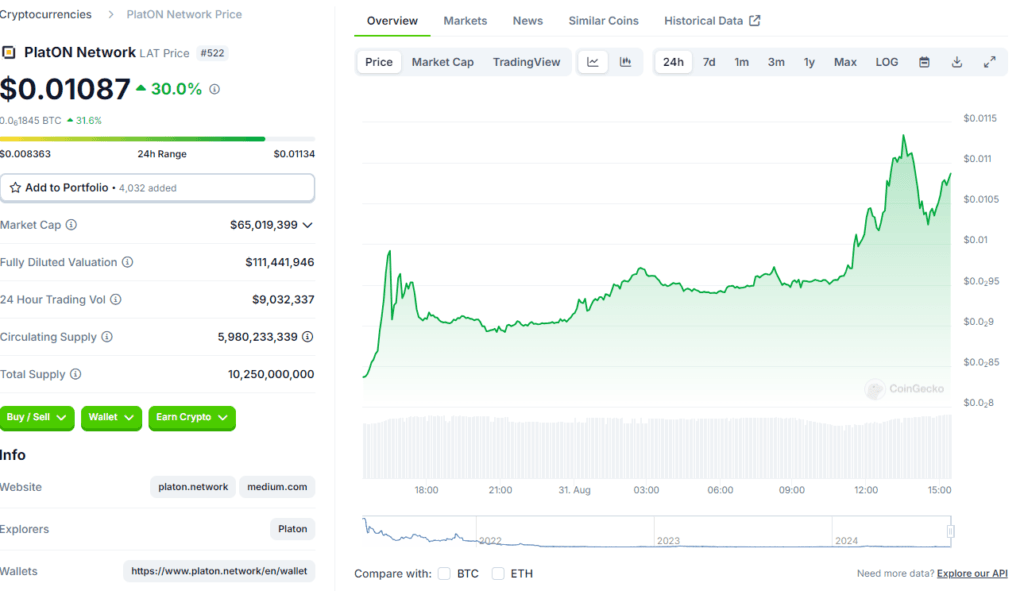This screenshot has height=591, width=1024.
Task: Click the $0.008363 24h low value
Action: (x=25, y=154)
